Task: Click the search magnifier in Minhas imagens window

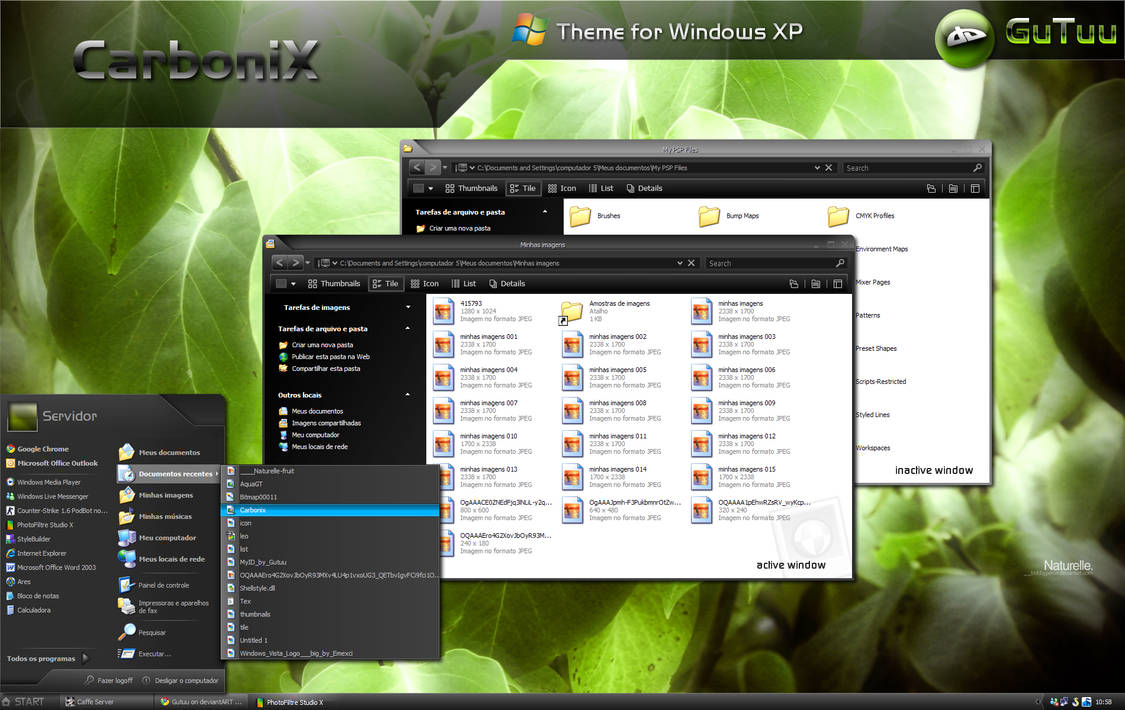Action: coord(840,263)
